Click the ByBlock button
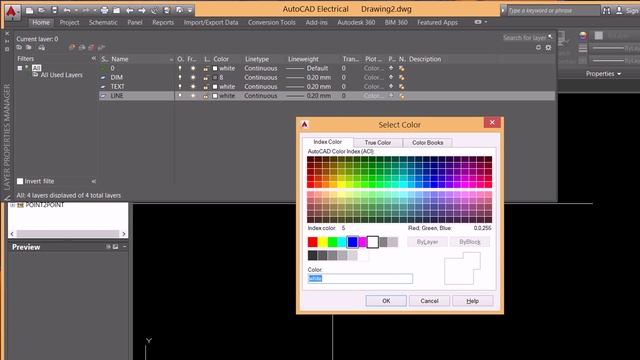The image size is (640, 360). point(470,242)
